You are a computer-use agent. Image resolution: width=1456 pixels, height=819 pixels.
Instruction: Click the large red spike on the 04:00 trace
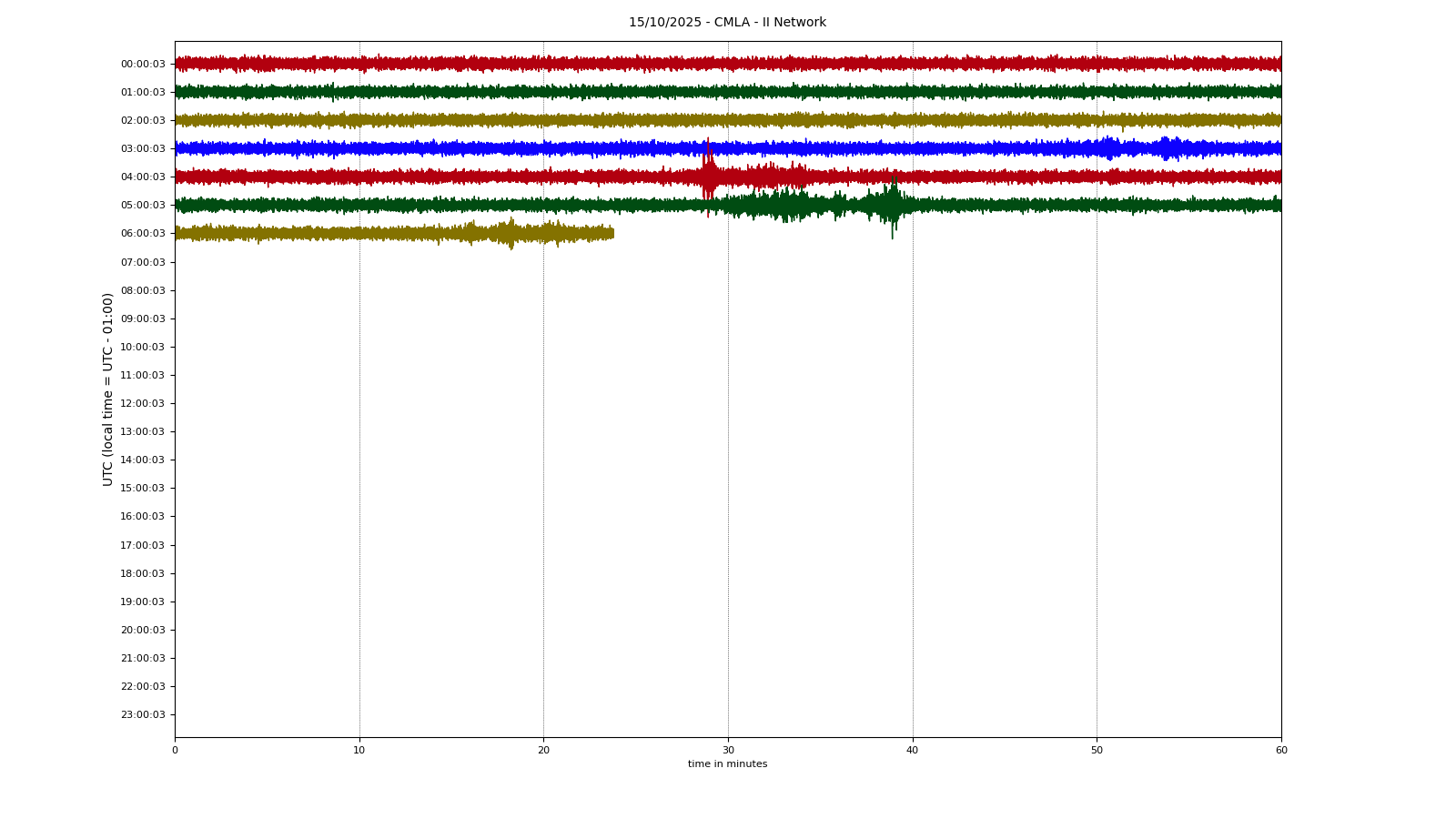click(x=708, y=177)
